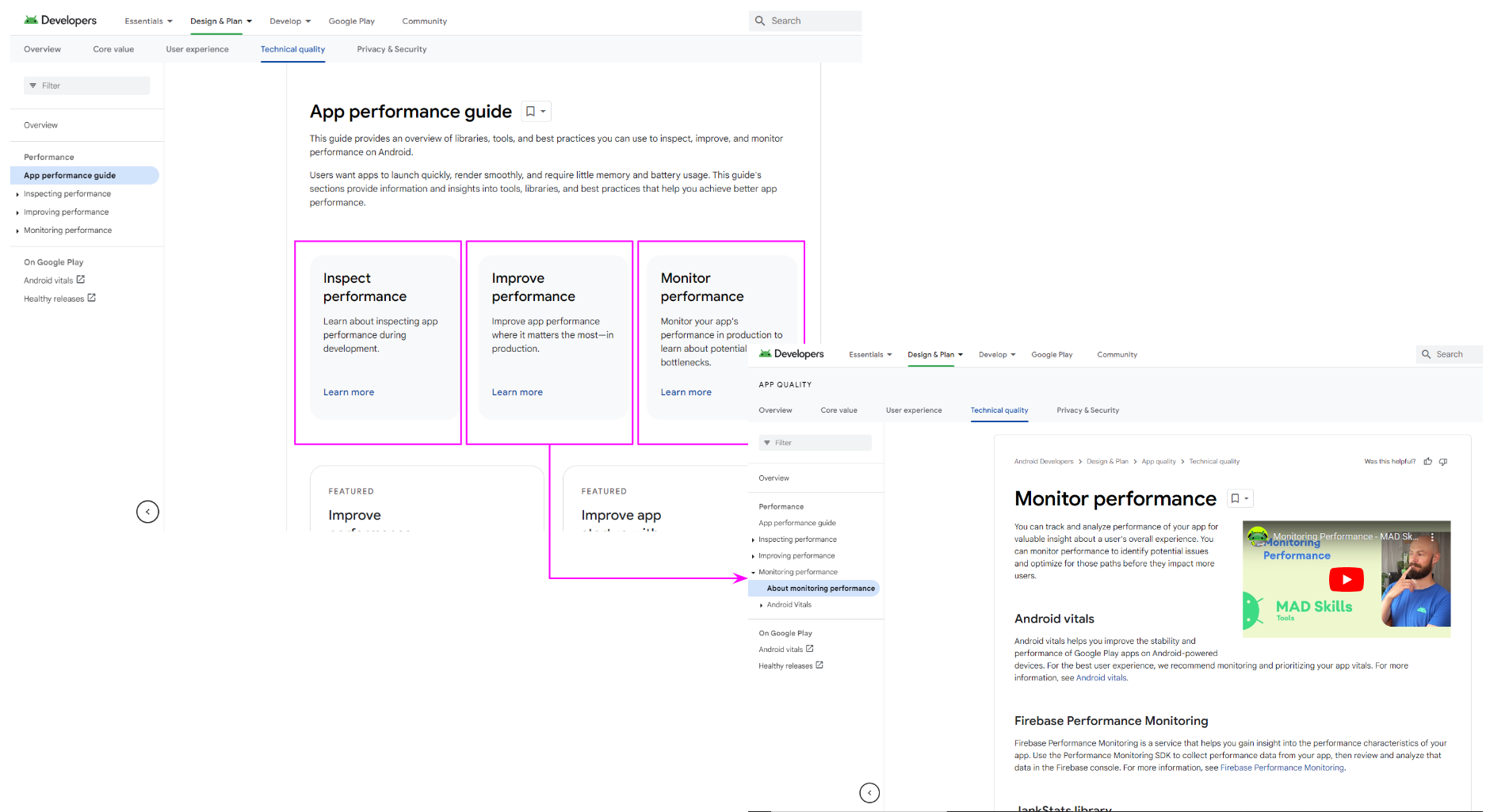
Task: Expand Inspecting performance in Monitor performance page sidebar
Action: (753, 539)
